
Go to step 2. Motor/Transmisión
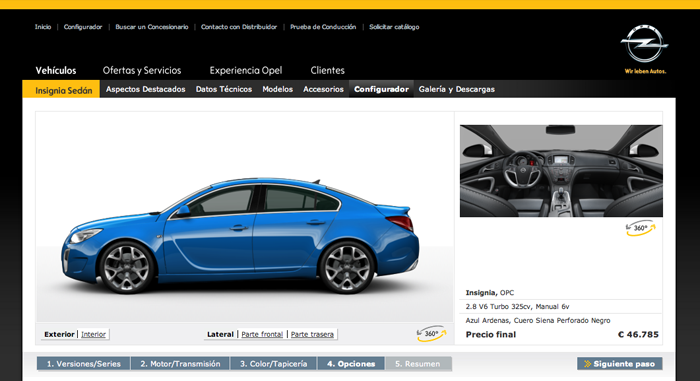coord(180,364)
